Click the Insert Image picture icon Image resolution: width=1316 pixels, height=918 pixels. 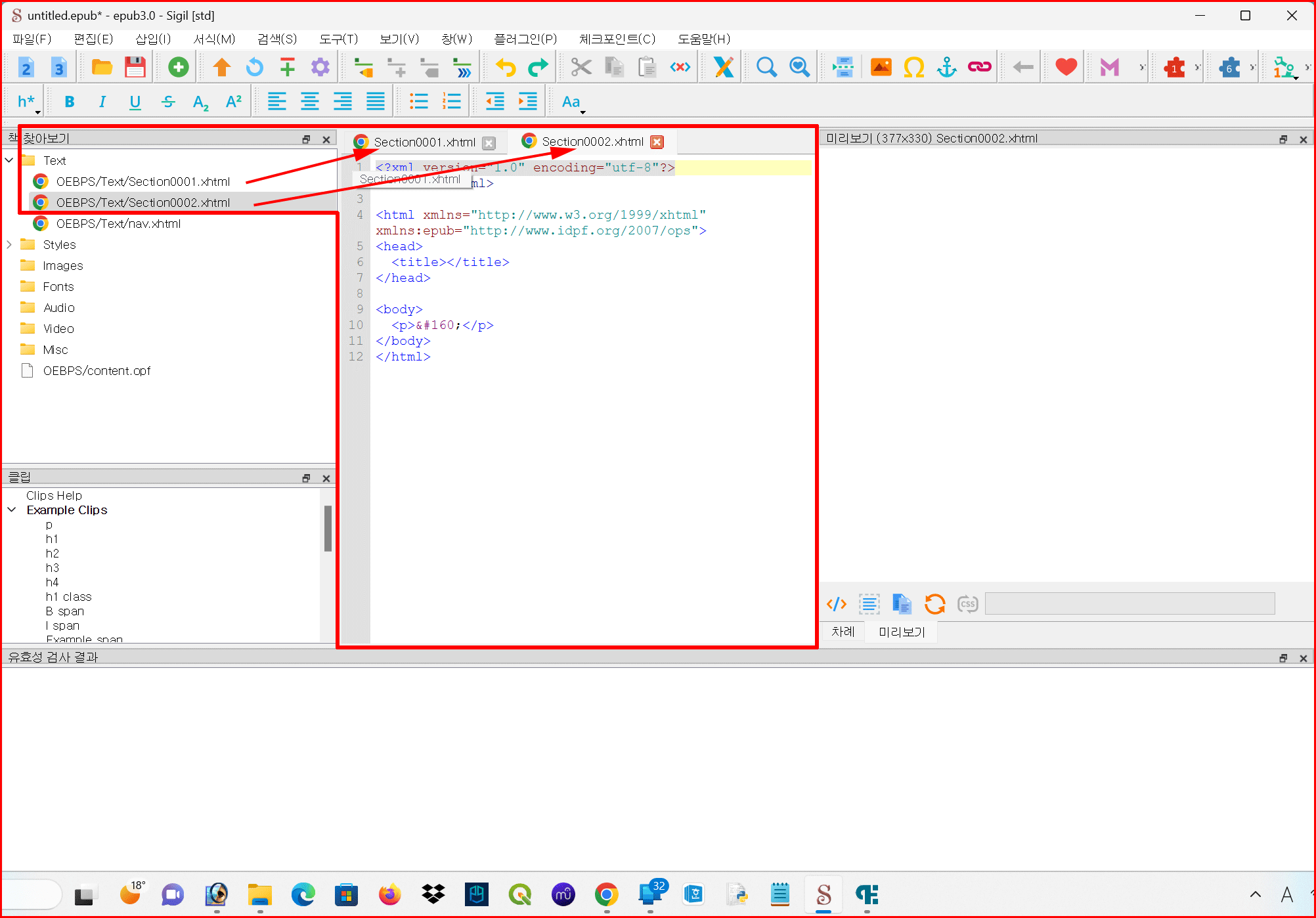coord(881,67)
